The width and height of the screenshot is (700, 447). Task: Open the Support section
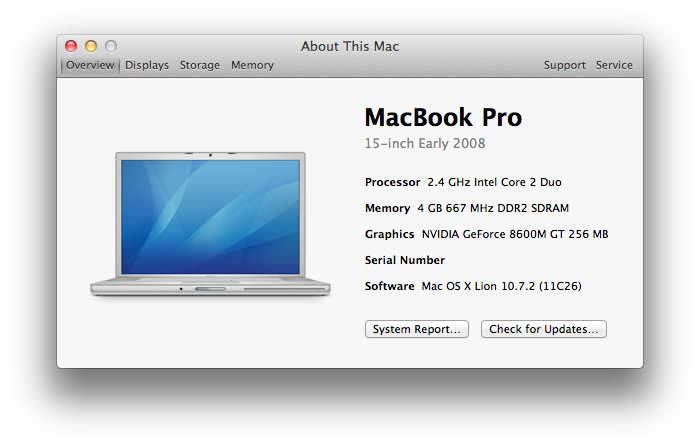click(x=564, y=65)
